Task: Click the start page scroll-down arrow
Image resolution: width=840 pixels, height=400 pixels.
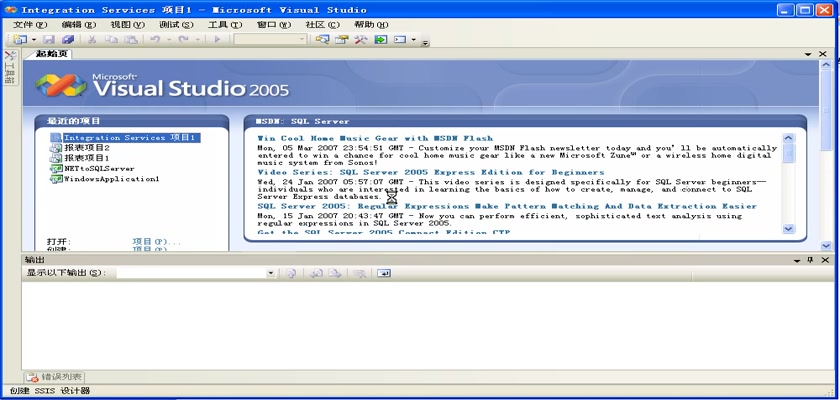Action: [826, 246]
